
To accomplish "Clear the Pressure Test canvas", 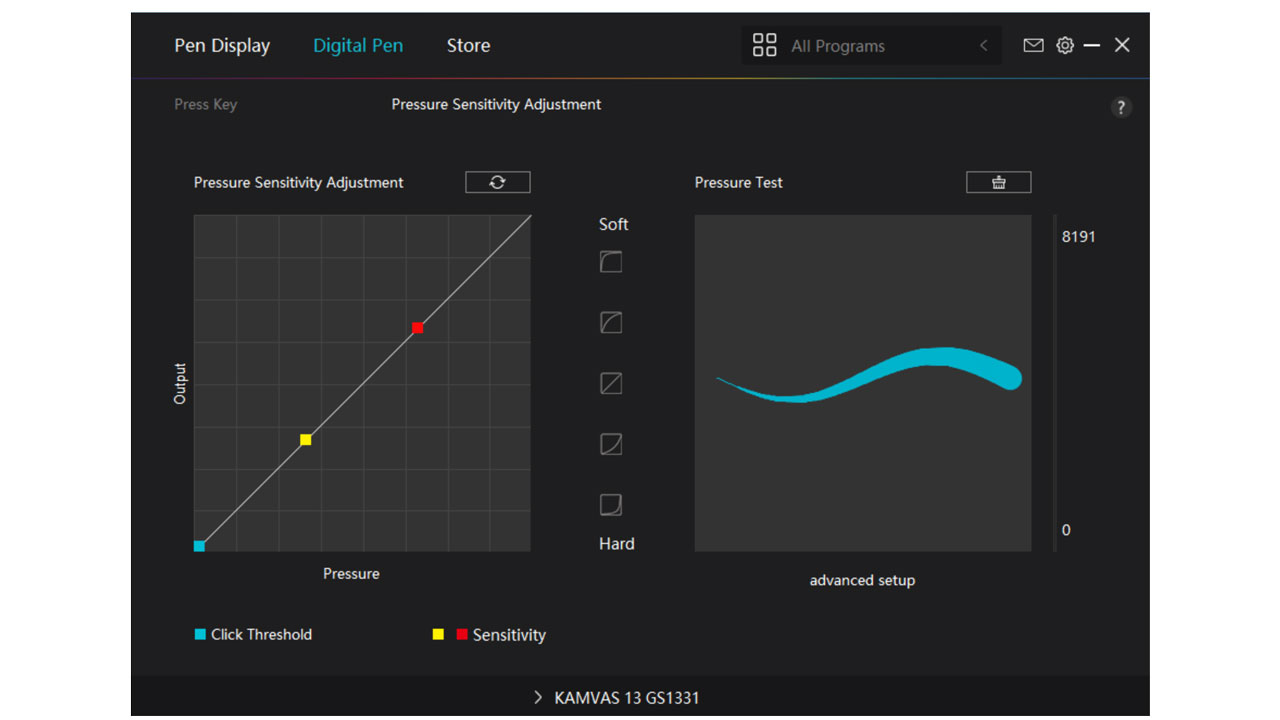I will 998,182.
